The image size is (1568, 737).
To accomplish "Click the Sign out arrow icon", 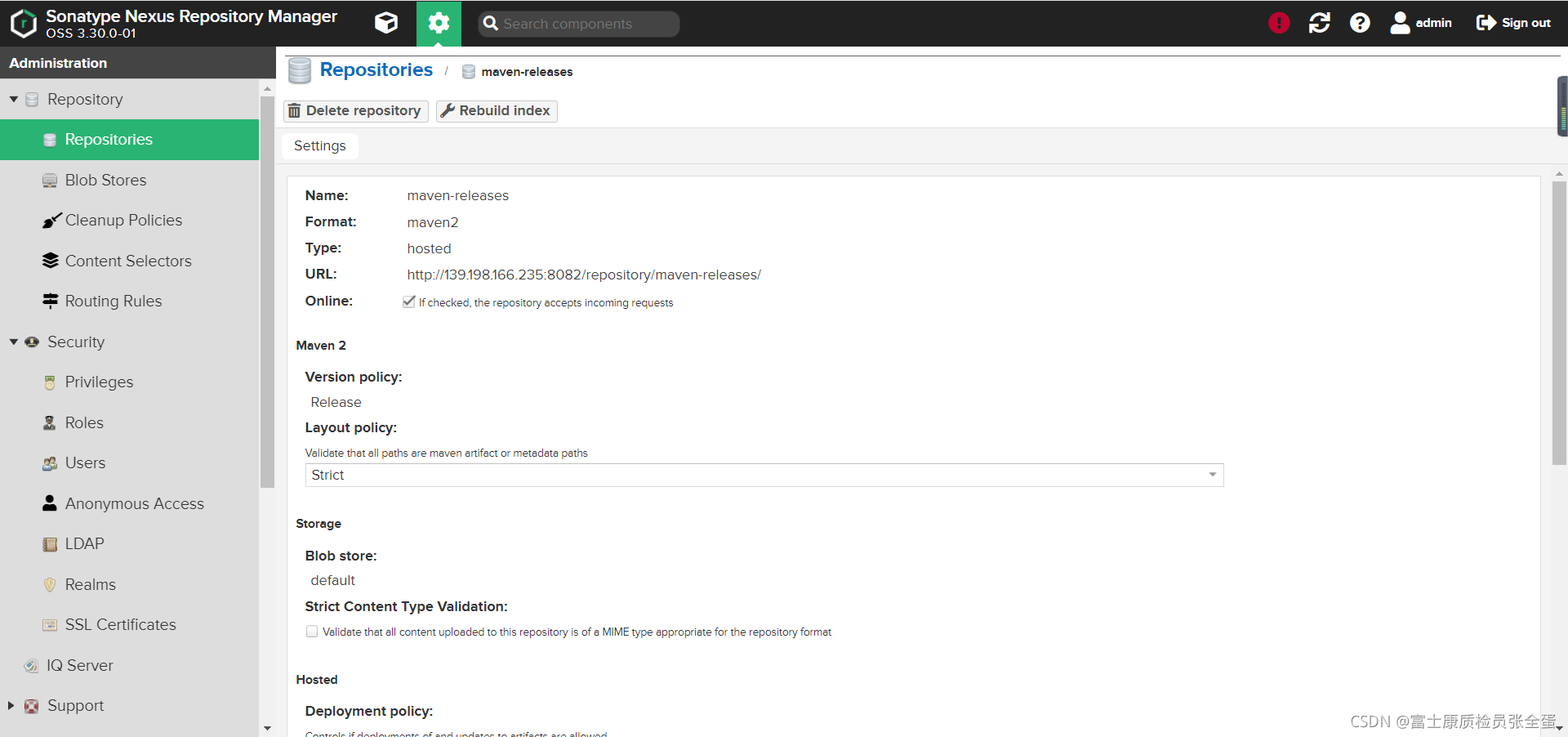I will point(1486,23).
